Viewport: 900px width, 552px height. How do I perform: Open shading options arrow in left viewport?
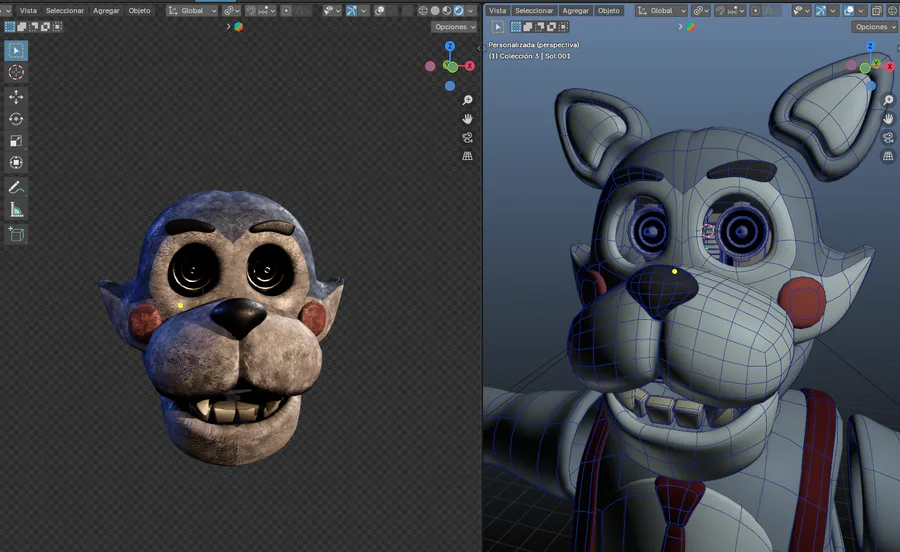[x=471, y=10]
